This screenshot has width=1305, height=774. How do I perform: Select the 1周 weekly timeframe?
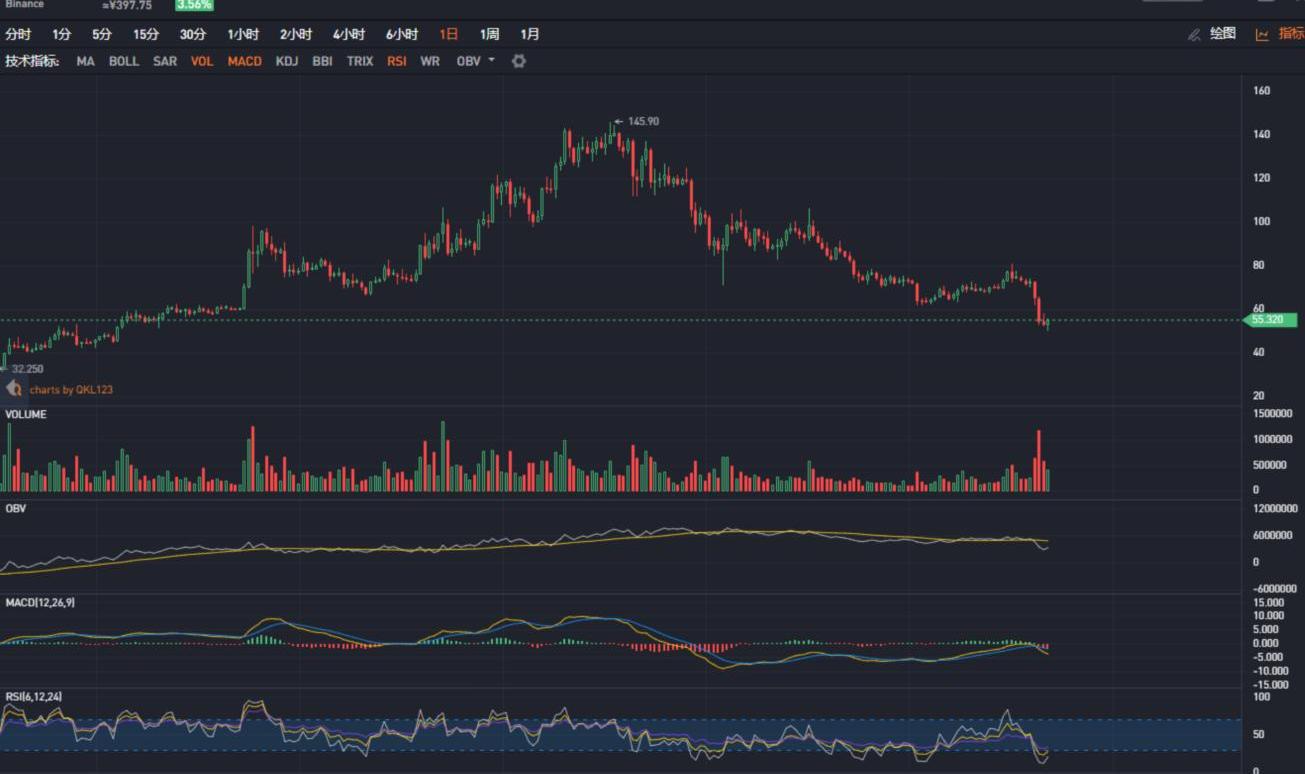tap(489, 34)
